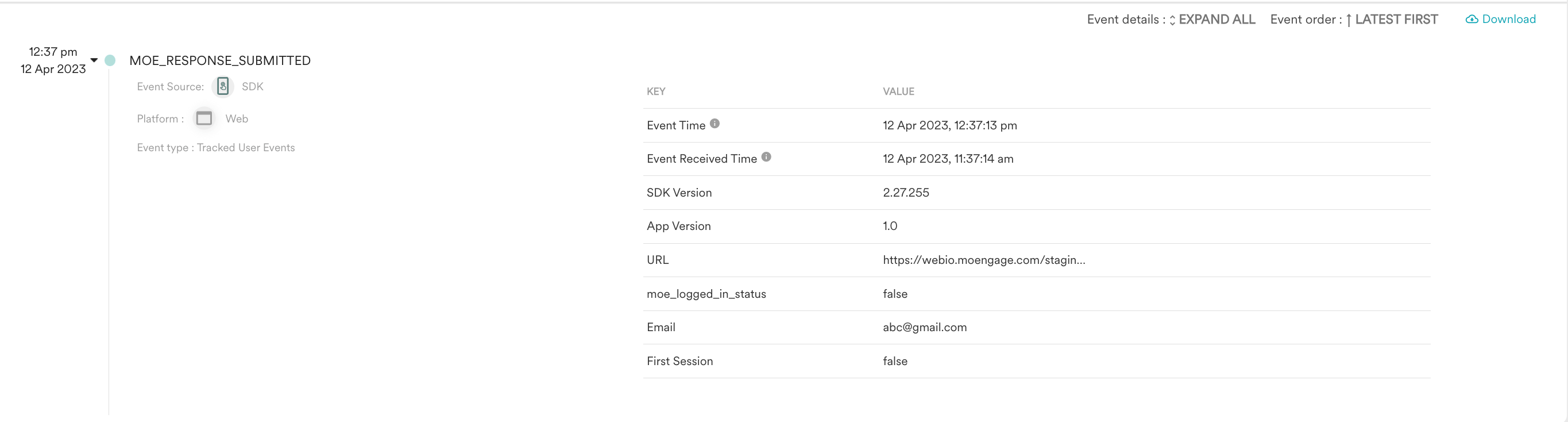Click the Latest First sort arrow icon
This screenshot has width=1568, height=422.
click(1349, 20)
